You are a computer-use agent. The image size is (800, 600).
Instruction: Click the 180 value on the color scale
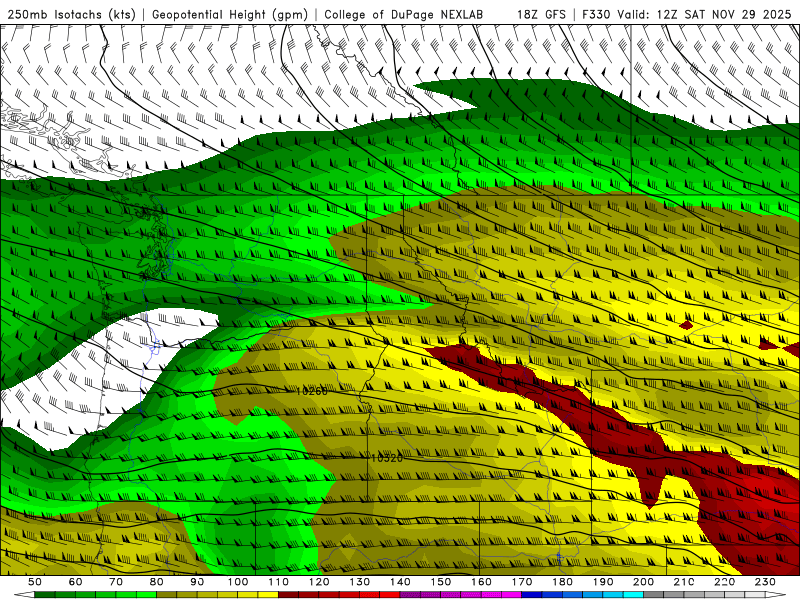[563, 582]
